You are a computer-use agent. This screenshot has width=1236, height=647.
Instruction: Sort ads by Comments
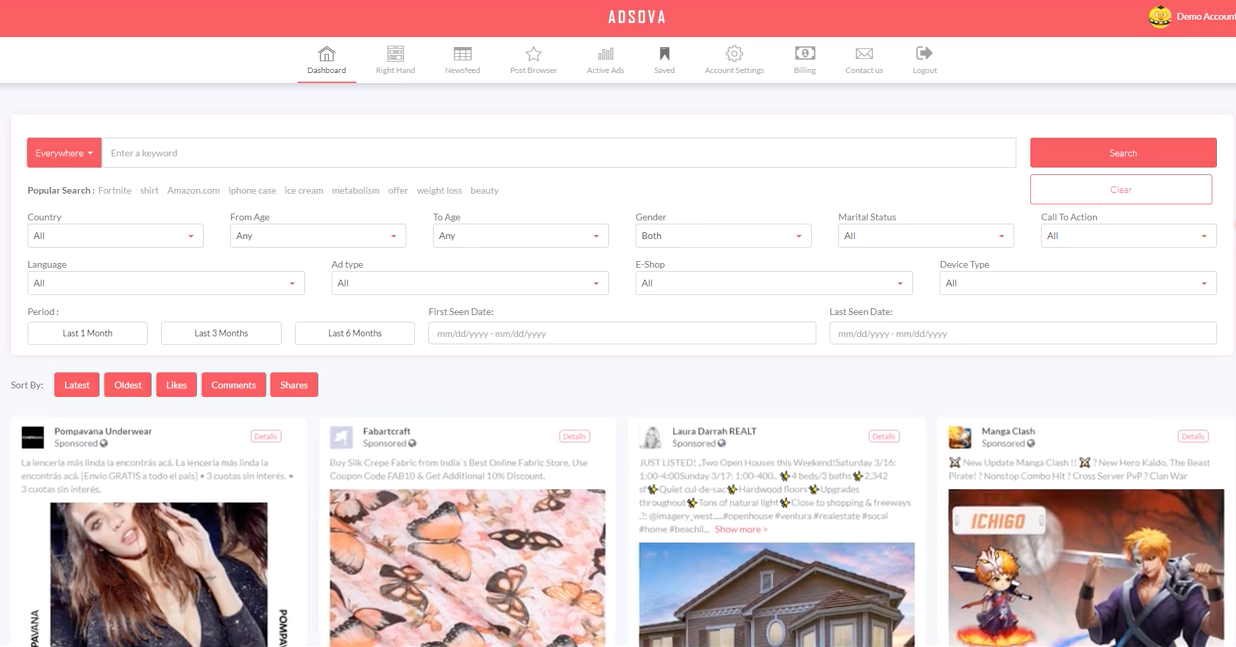click(233, 385)
